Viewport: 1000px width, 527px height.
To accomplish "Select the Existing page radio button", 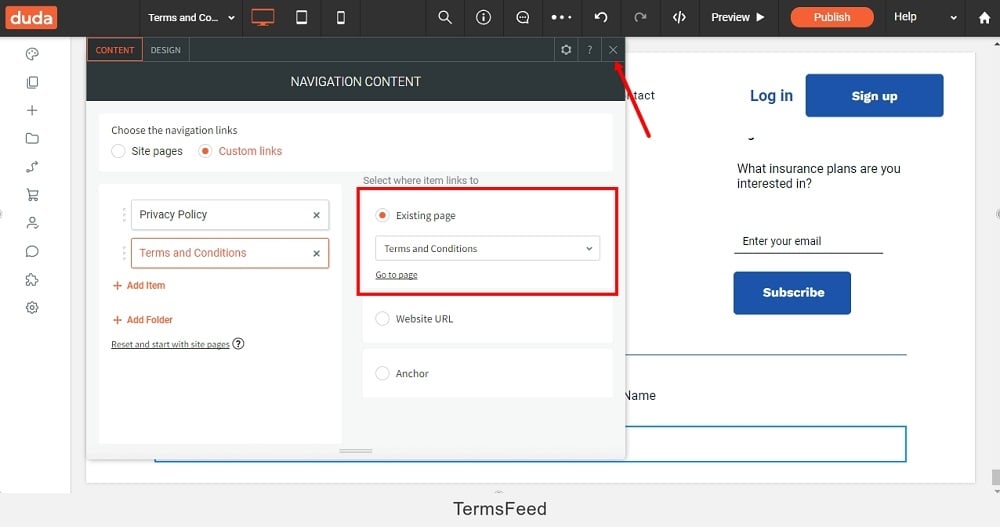I will [382, 215].
